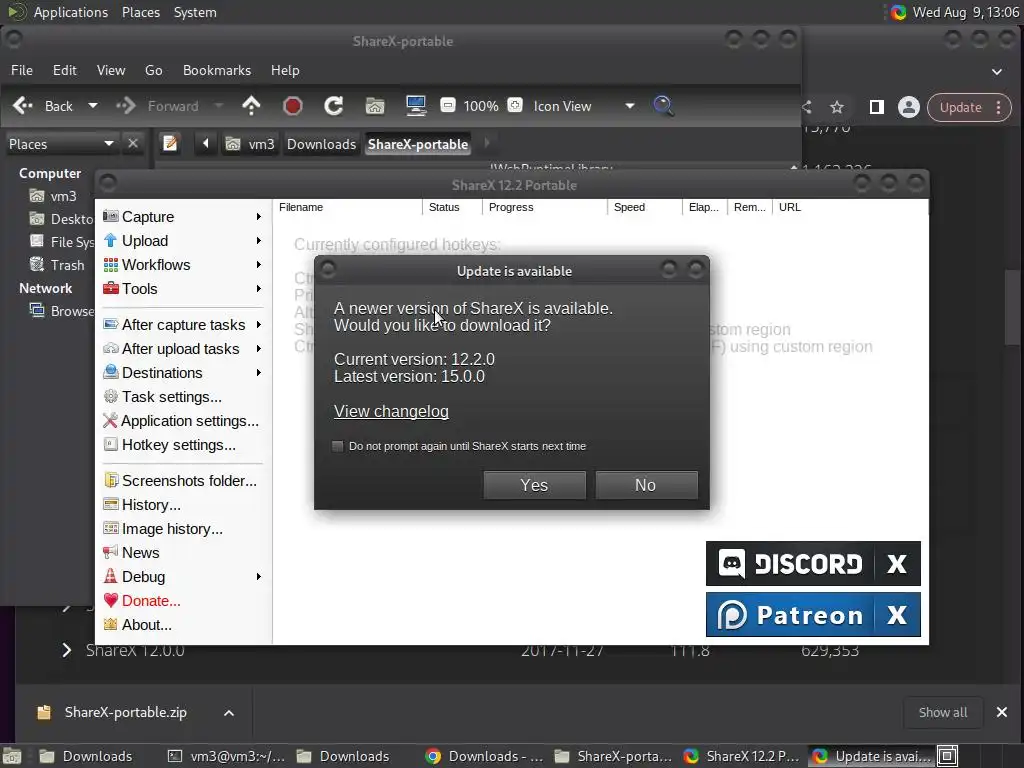Expand the Debug submenu arrow
Image resolution: width=1024 pixels, height=768 pixels.
click(259, 577)
